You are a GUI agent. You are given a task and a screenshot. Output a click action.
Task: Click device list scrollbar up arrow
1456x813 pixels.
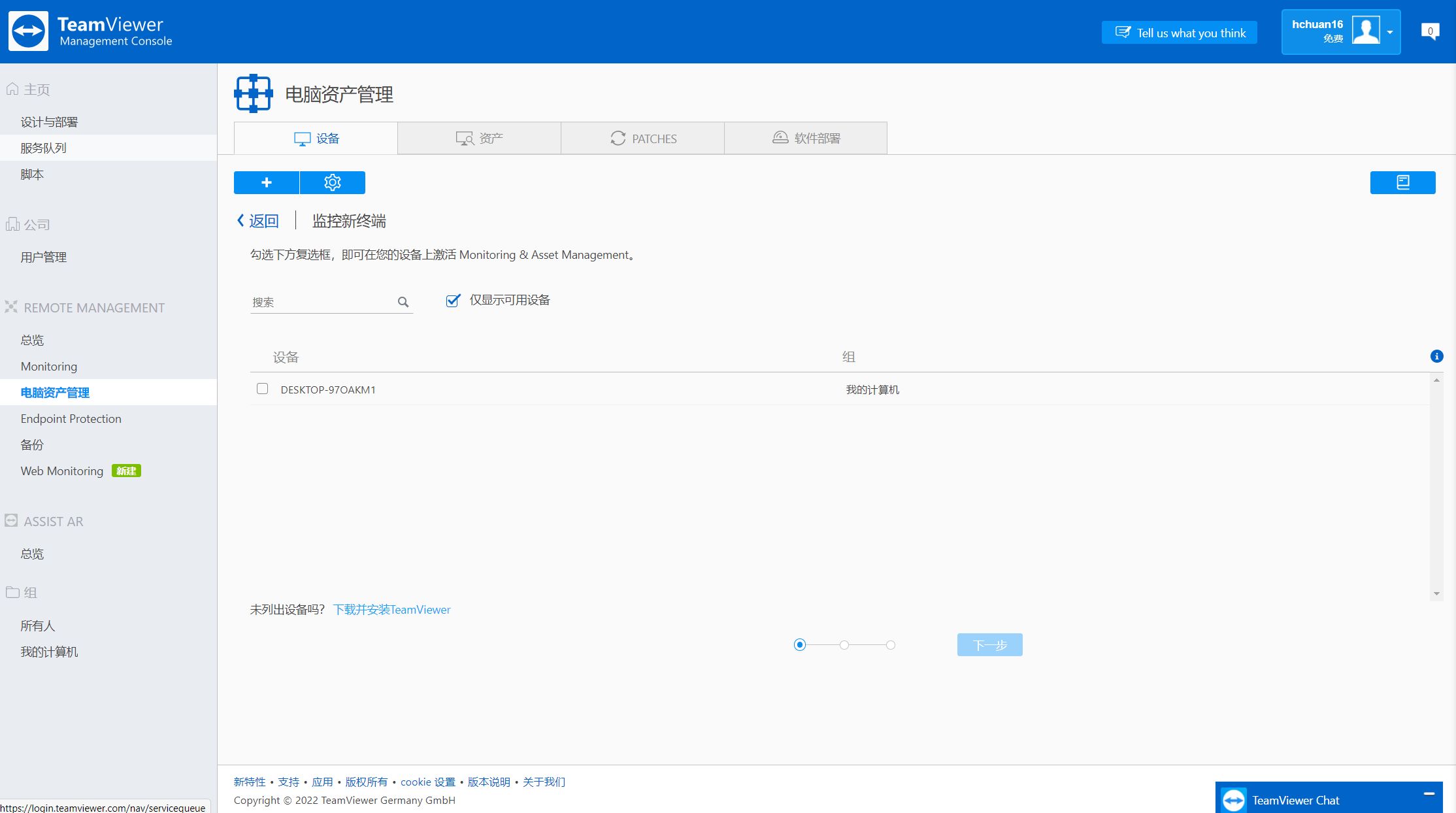point(1436,380)
